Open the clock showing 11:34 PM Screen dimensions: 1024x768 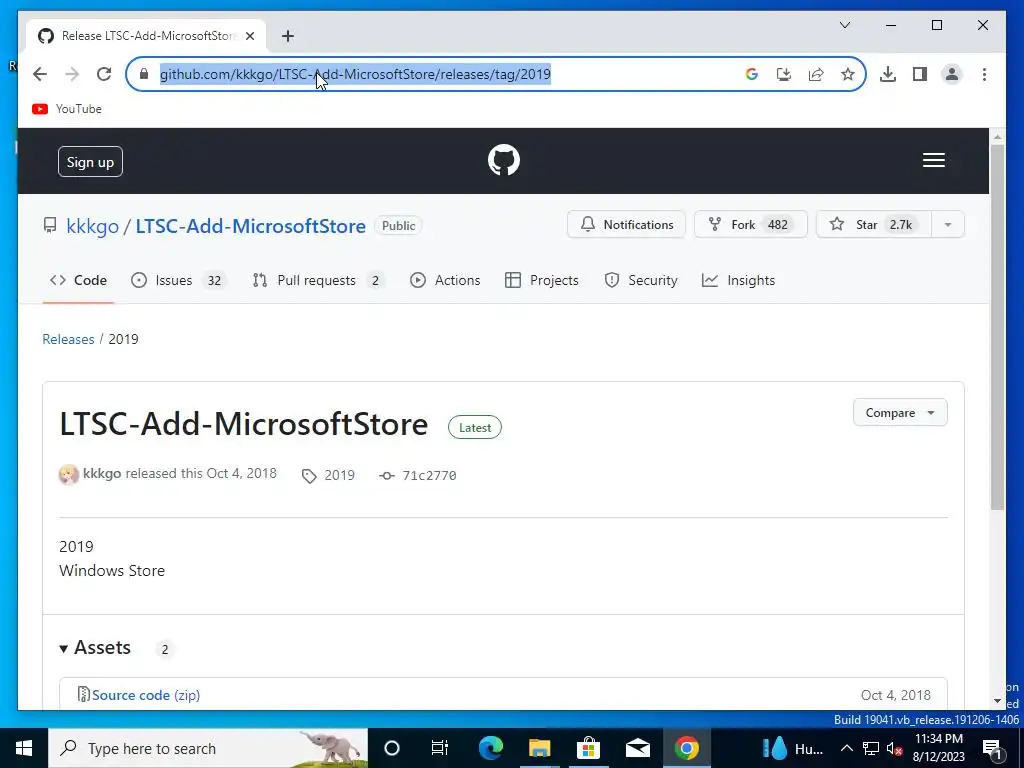click(938, 748)
